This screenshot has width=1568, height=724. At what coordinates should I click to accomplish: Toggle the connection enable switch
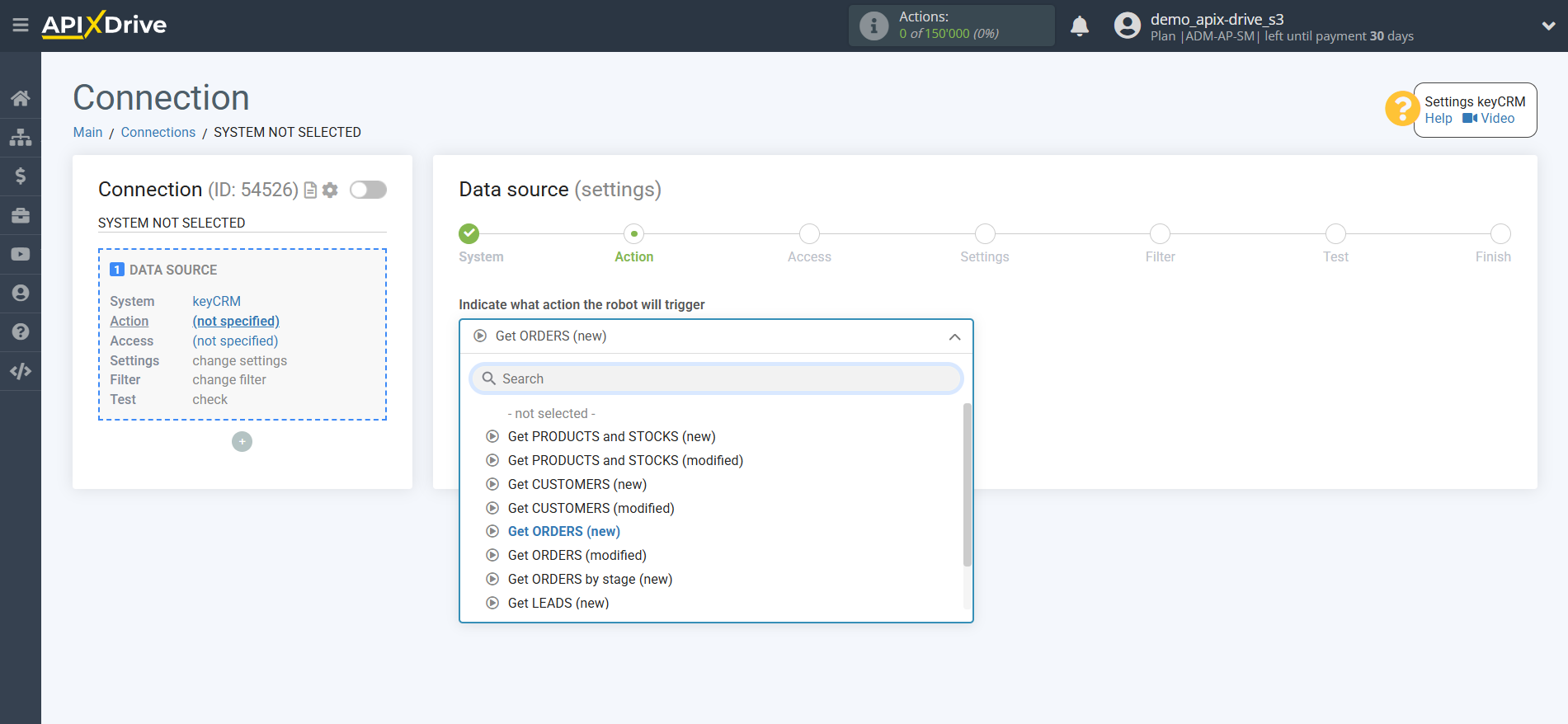point(368,190)
